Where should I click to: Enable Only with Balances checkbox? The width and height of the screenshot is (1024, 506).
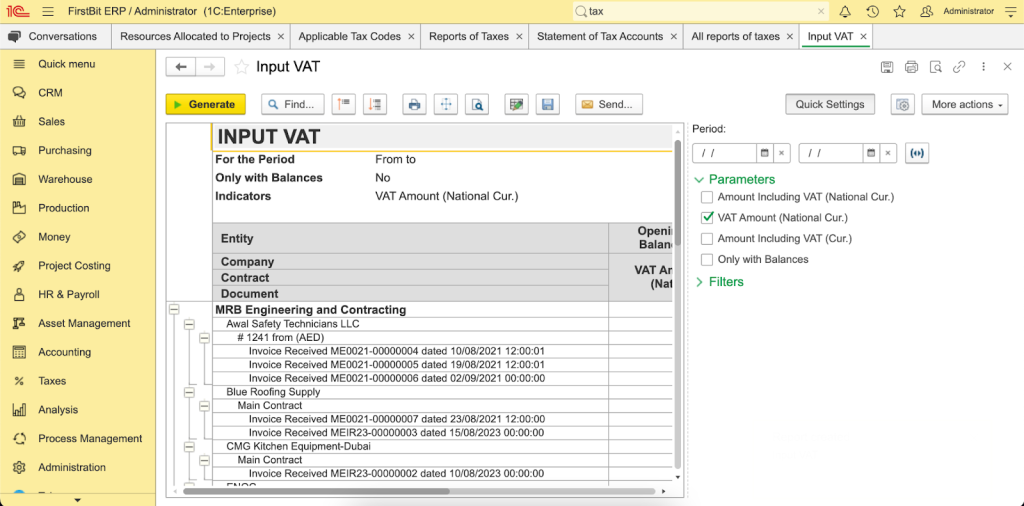(x=707, y=259)
